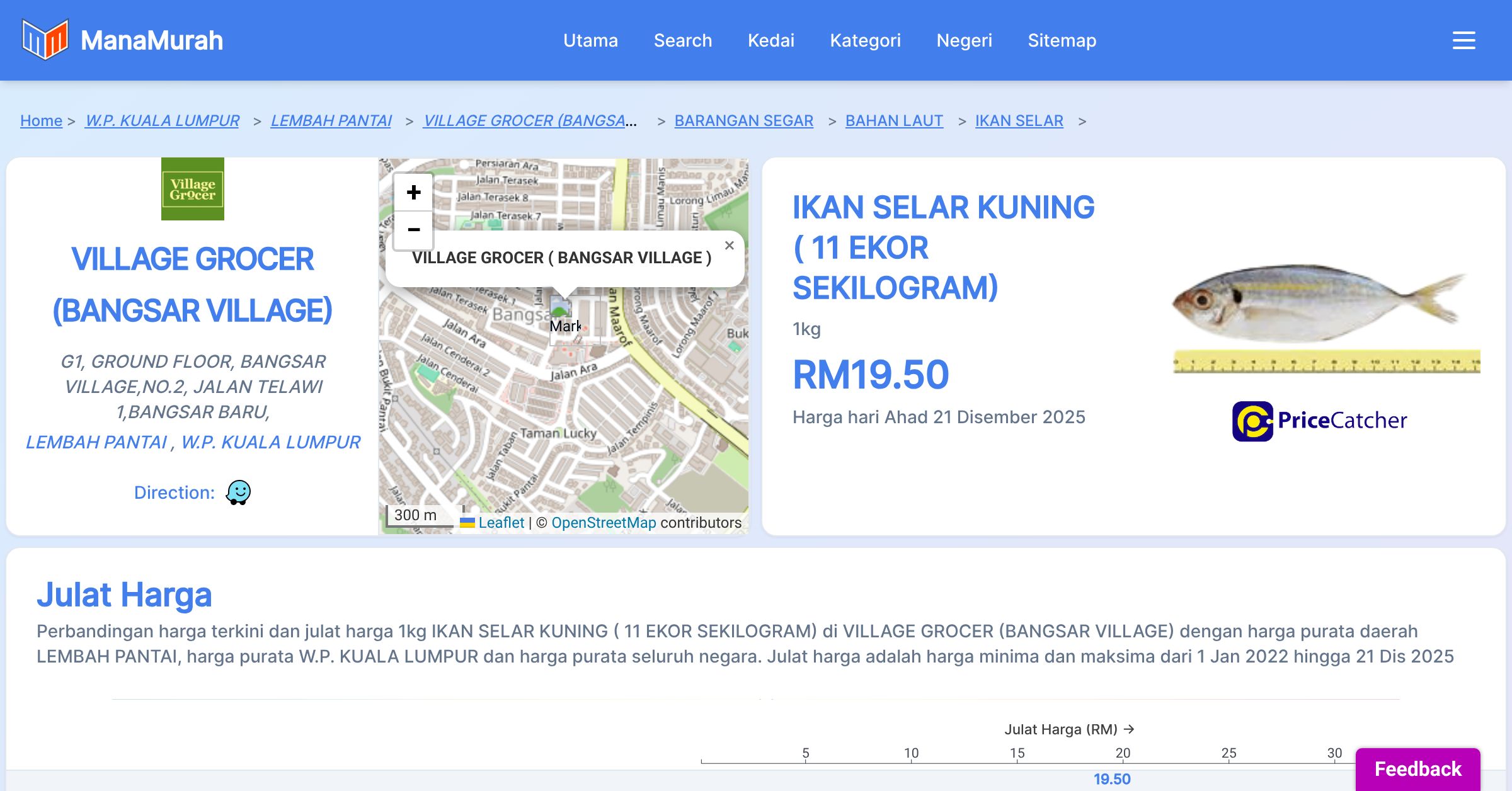Zoom out on the map
Screen dimensions: 1512x791
click(x=413, y=230)
